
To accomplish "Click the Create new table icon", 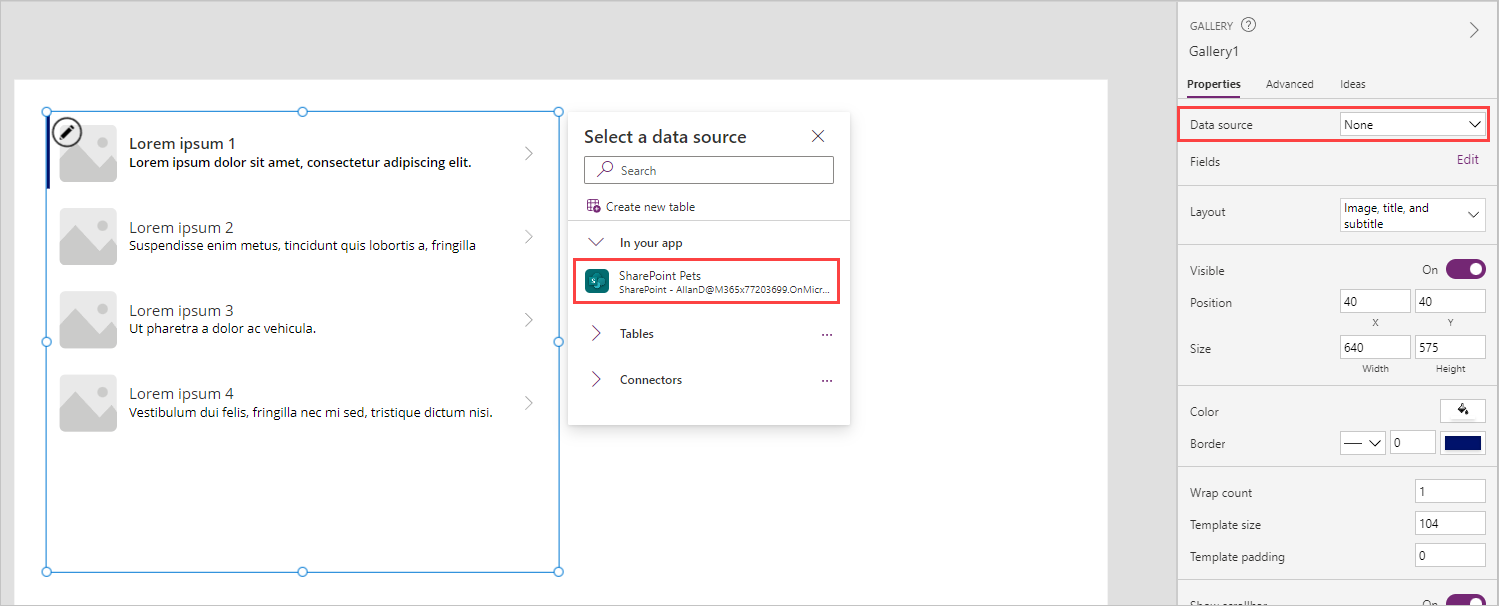I will tap(594, 205).
